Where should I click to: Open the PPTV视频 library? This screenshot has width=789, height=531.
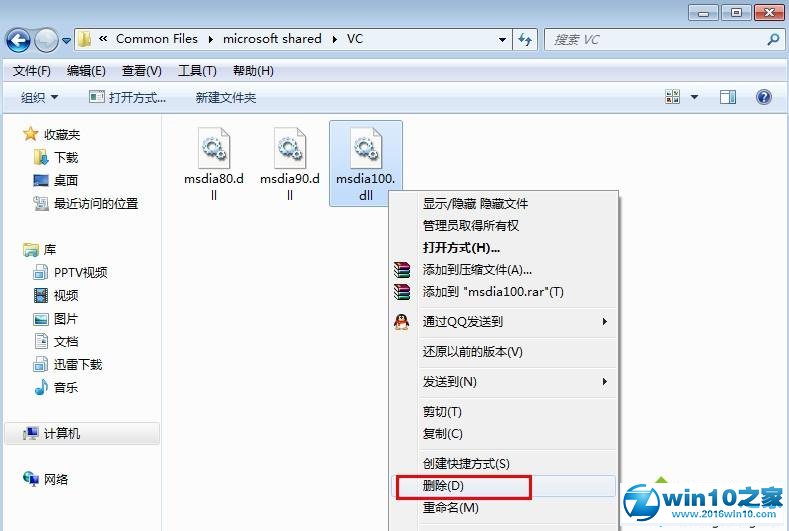pyautogui.click(x=80, y=272)
